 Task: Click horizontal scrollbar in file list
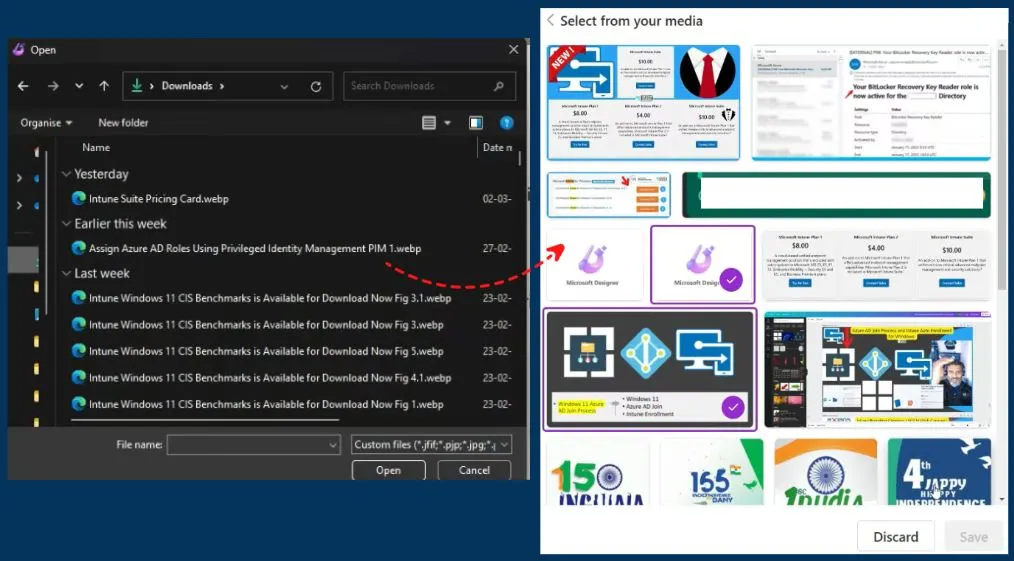click(x=205, y=421)
